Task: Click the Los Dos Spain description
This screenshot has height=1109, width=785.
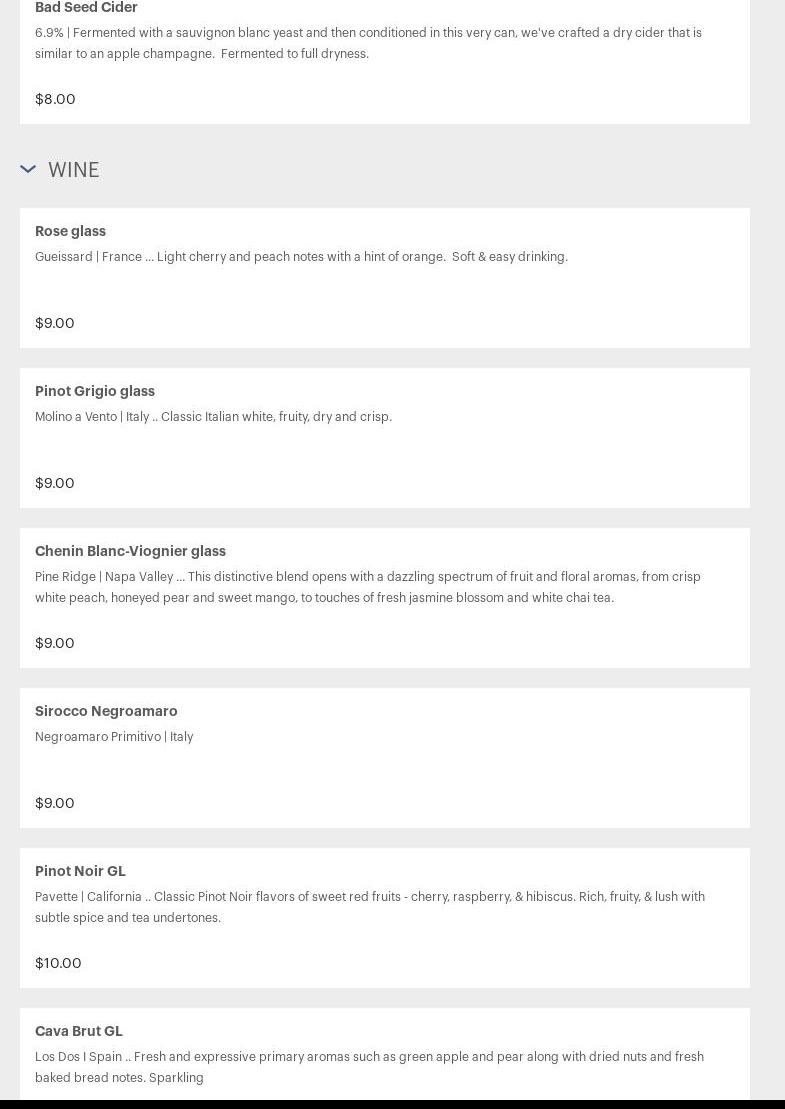Action: click(x=369, y=1067)
